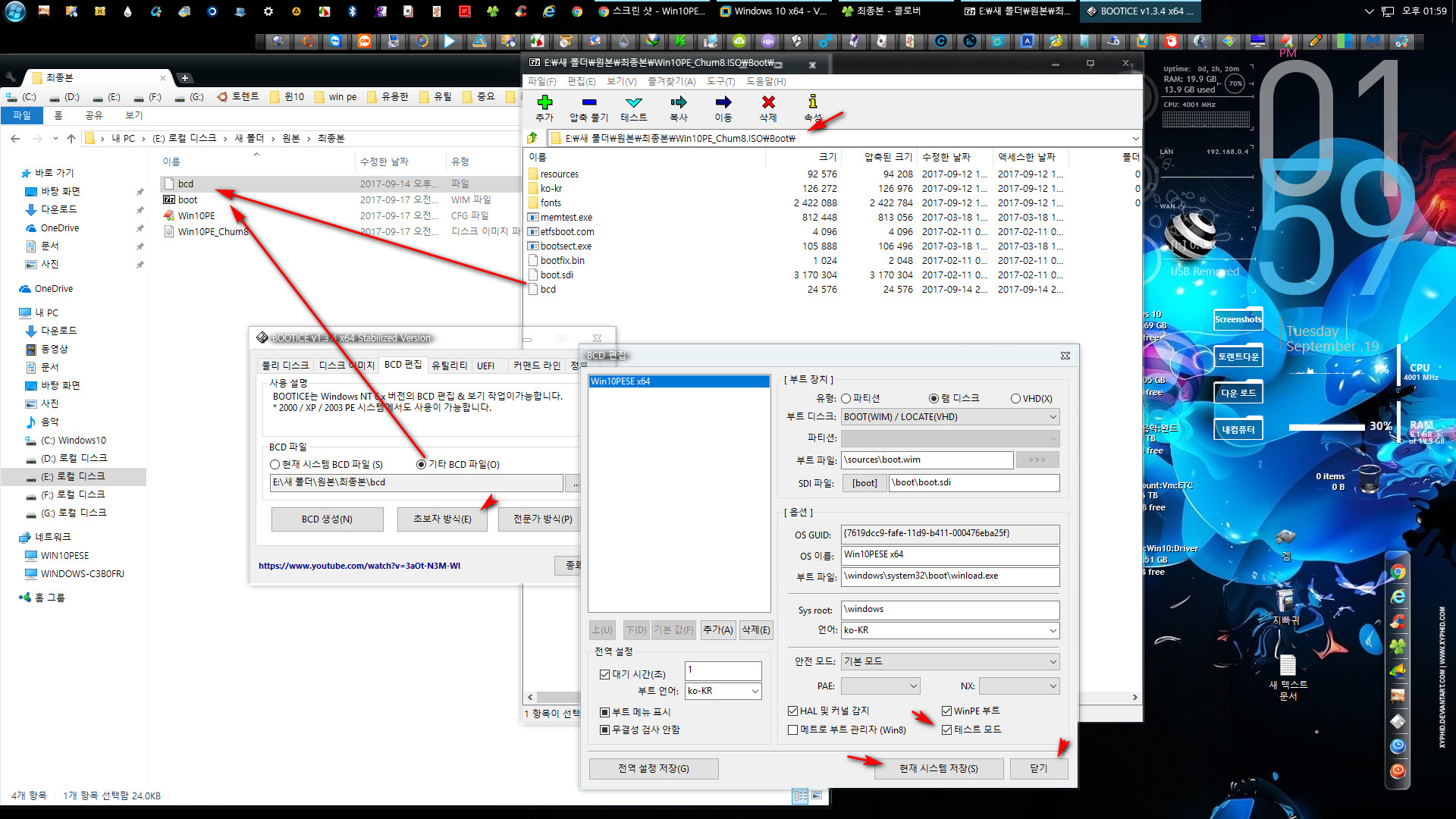The width and height of the screenshot is (1456, 819).
Task: Click the 현재 시스템 저장(S) button
Action: [938, 769]
